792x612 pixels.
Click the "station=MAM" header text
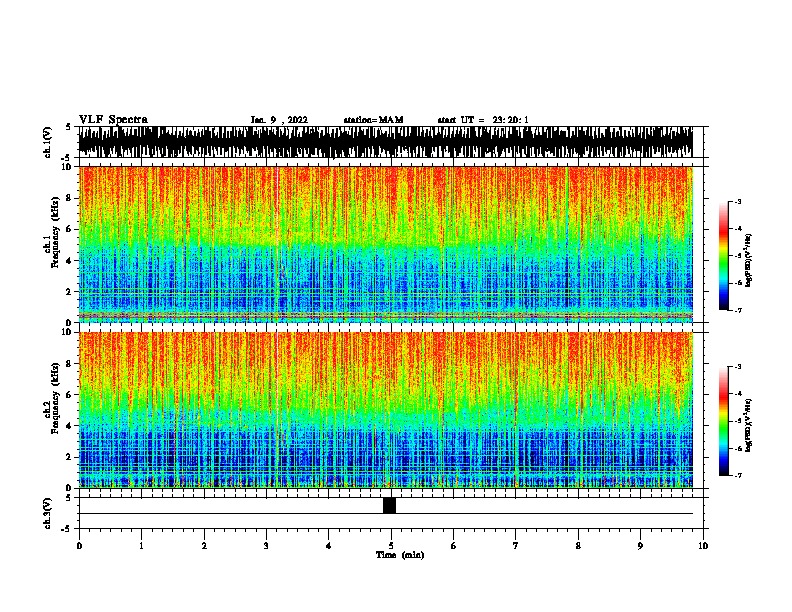(x=373, y=120)
